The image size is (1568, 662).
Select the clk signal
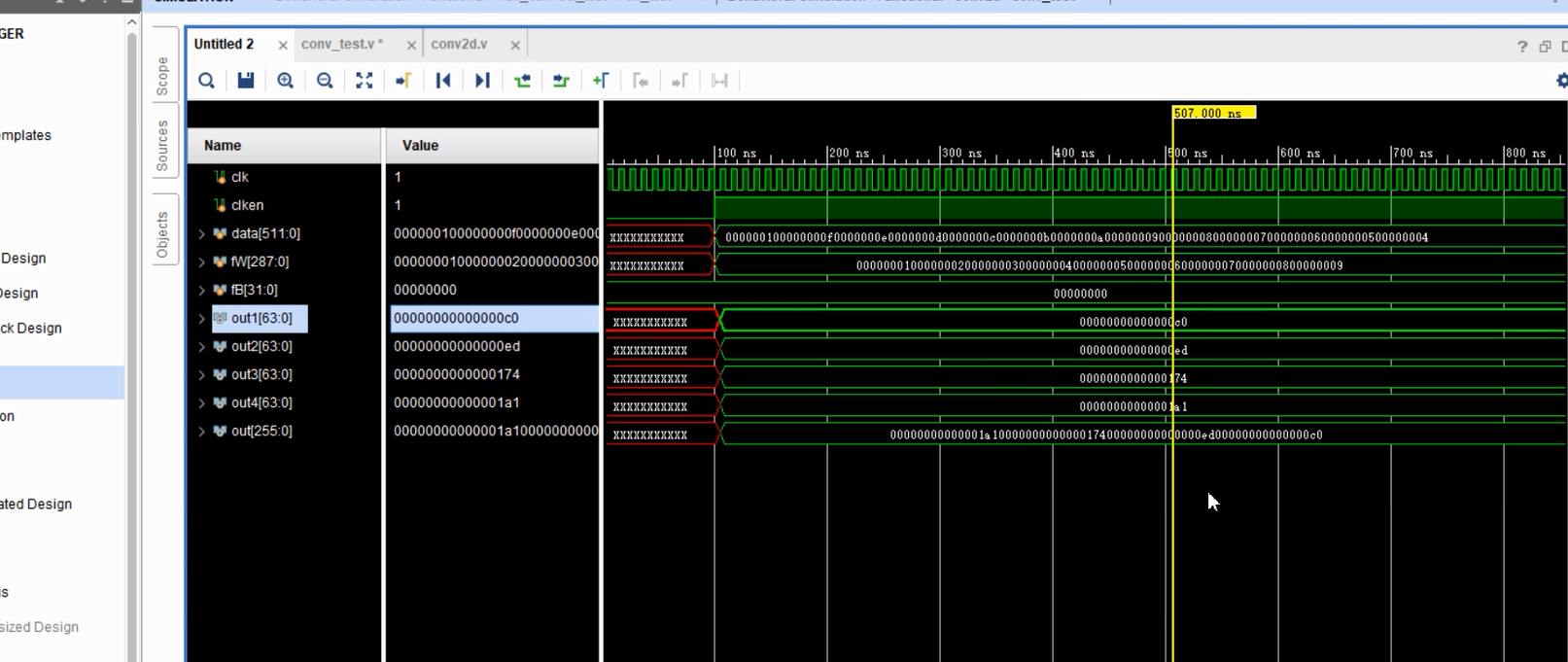point(240,177)
